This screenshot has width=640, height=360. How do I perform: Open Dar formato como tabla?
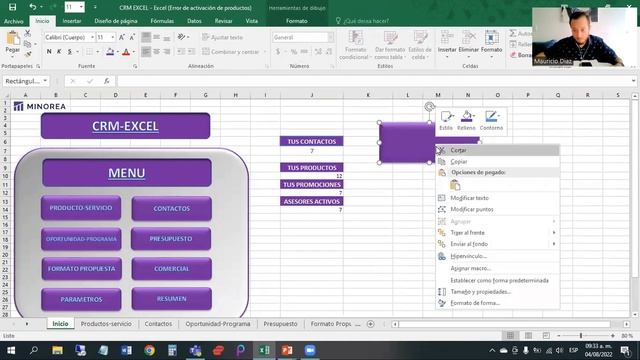click(x=390, y=45)
